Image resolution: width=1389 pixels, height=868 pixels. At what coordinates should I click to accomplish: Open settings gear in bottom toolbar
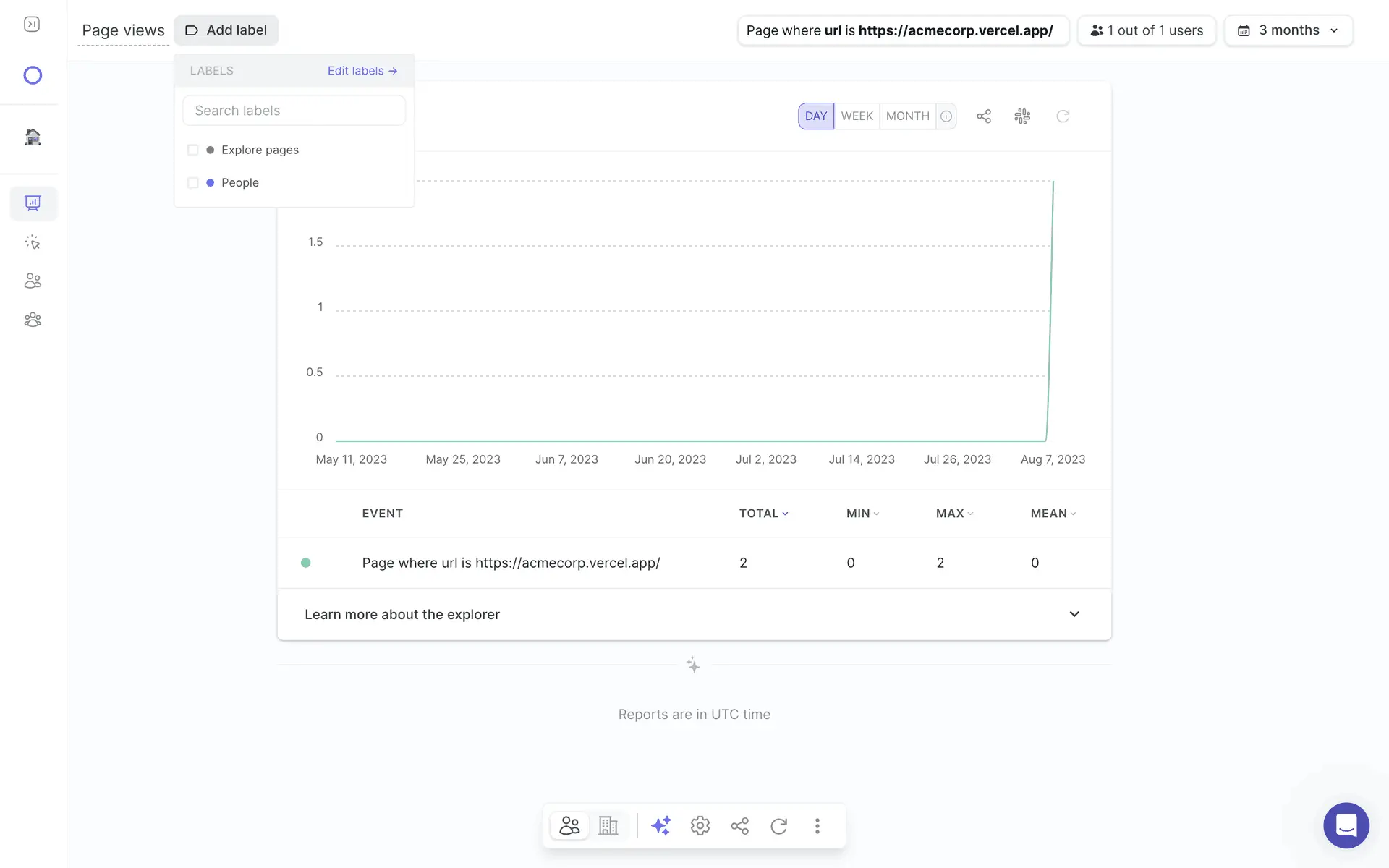coord(700,825)
